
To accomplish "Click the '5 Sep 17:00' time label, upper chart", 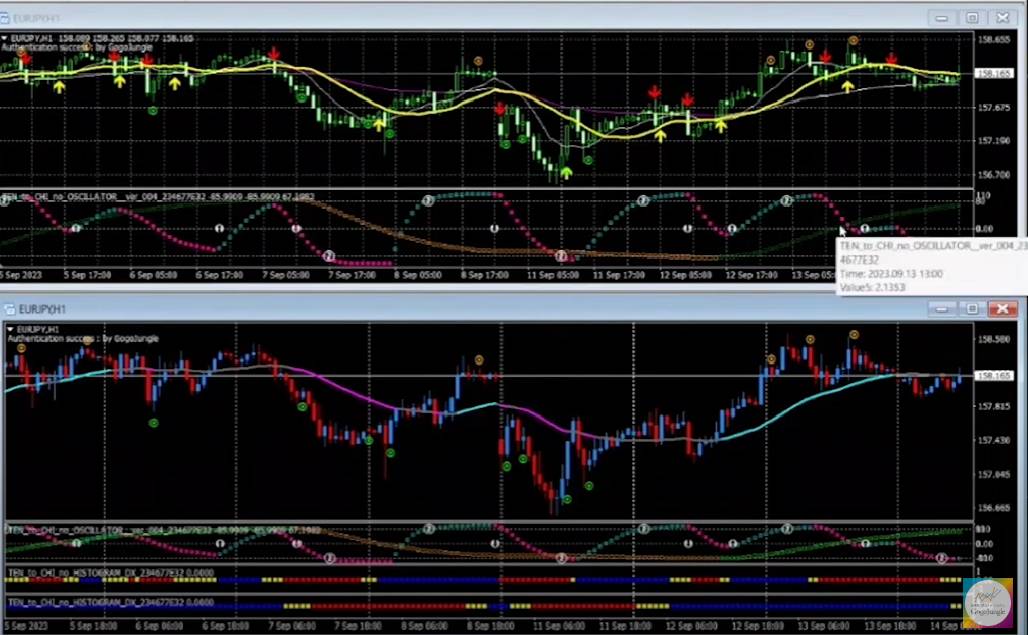I will [x=87, y=275].
